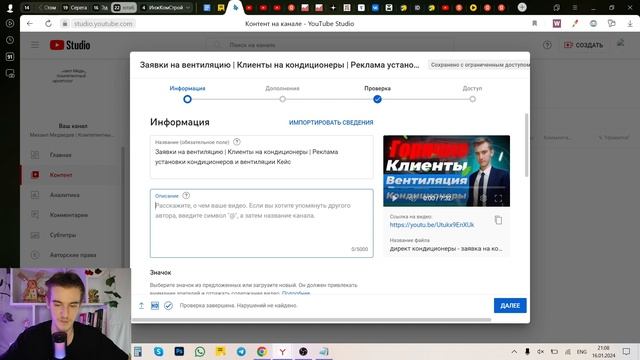This screenshot has width=640, height=360.
Task: Open the browser downloads icon
Action: [x=630, y=24]
